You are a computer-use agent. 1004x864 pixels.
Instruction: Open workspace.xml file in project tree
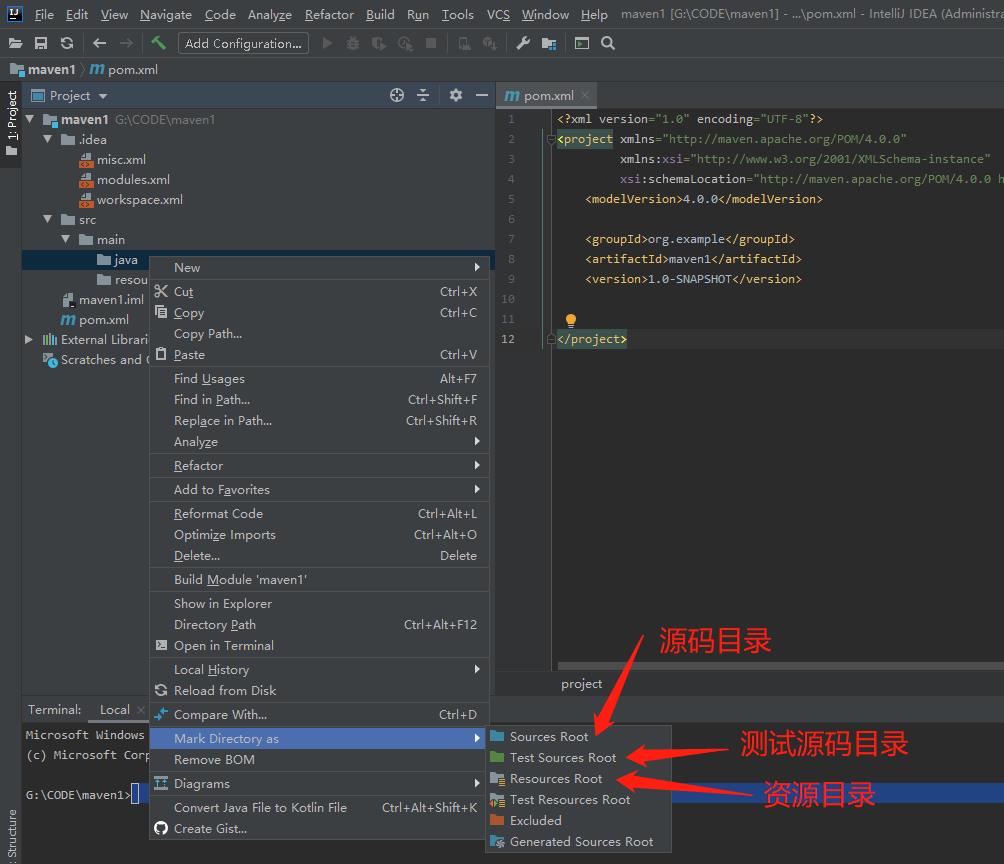[x=139, y=199]
